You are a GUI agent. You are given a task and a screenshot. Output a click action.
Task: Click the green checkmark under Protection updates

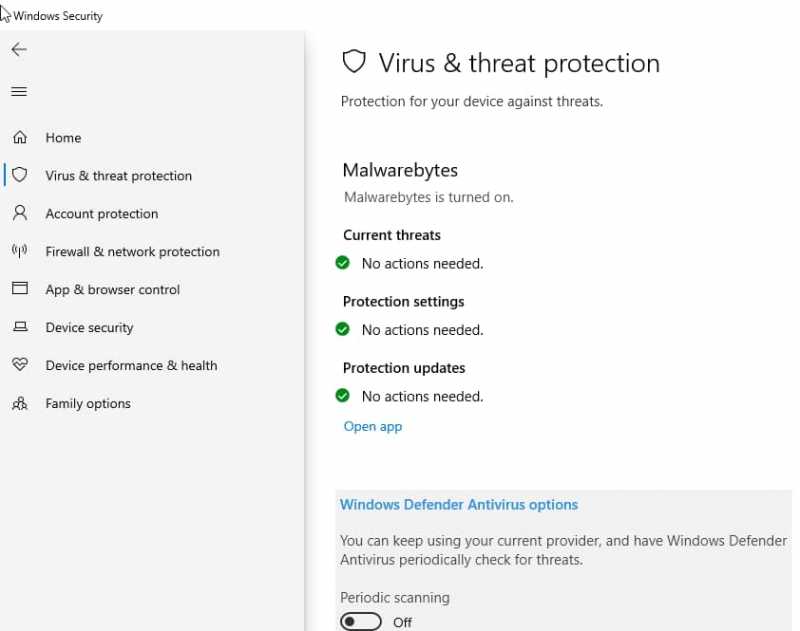coord(343,395)
